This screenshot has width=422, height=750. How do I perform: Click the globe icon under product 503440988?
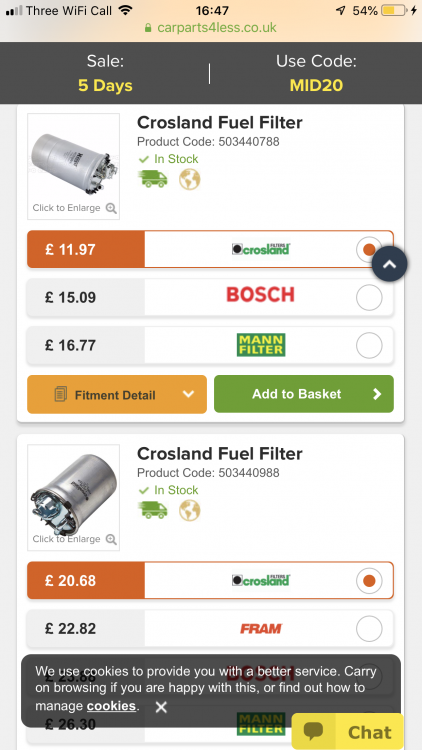pos(189,510)
